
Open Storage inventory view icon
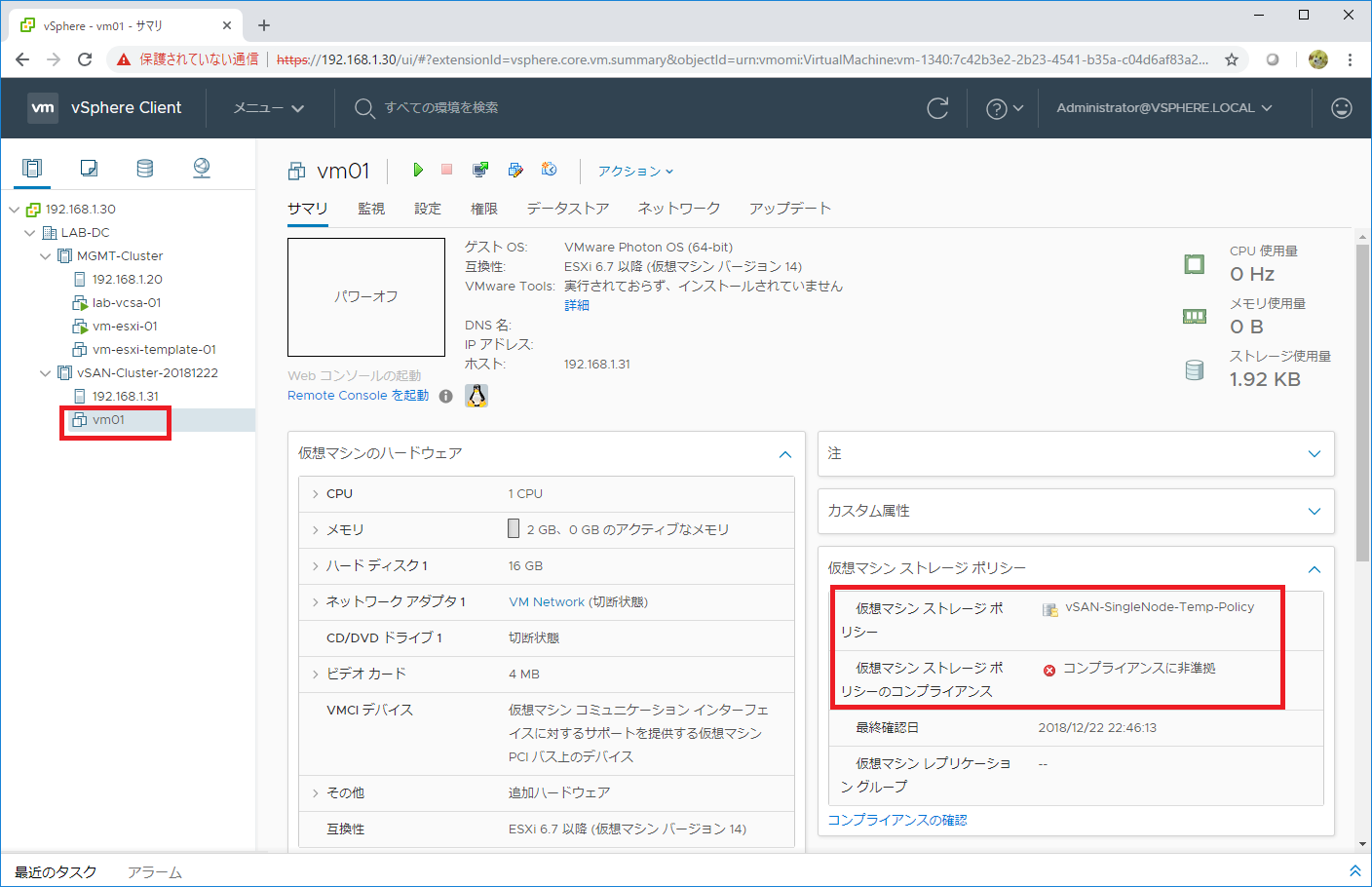[145, 168]
